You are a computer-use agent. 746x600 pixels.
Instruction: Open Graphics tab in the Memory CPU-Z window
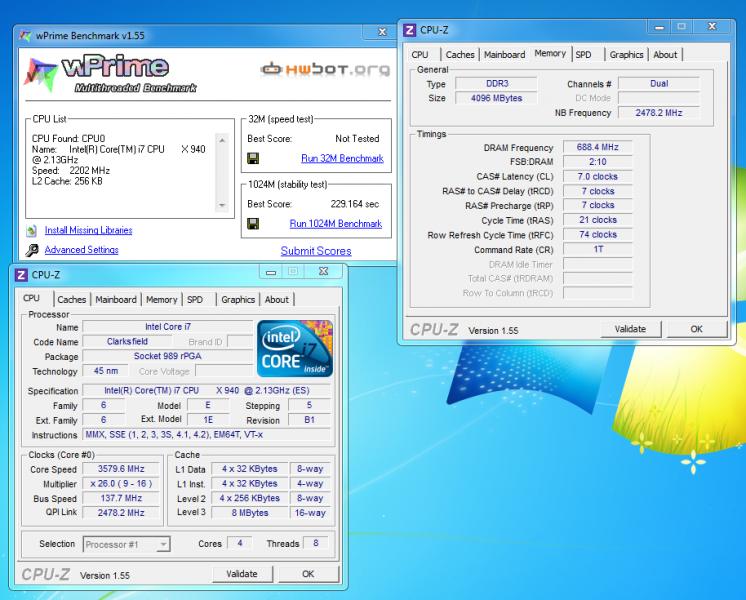click(x=627, y=55)
